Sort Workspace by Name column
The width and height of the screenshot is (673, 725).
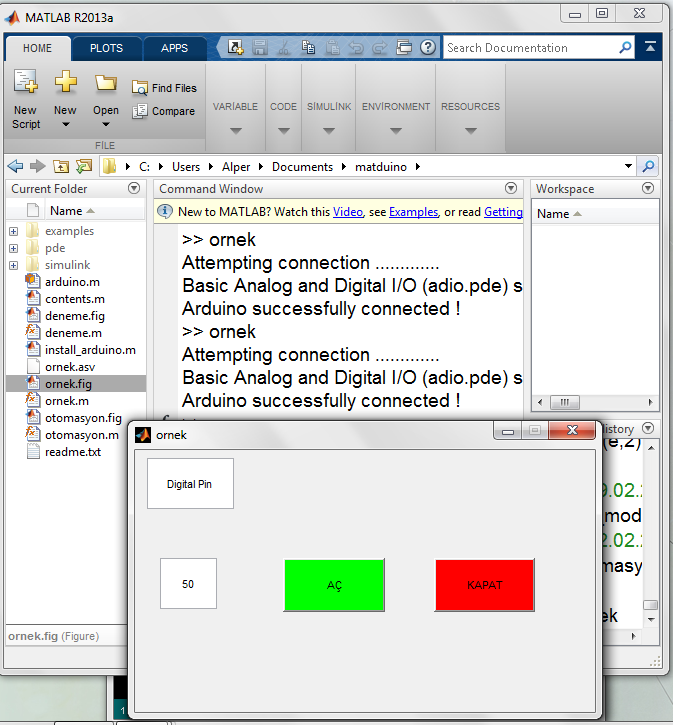pyautogui.click(x=559, y=214)
